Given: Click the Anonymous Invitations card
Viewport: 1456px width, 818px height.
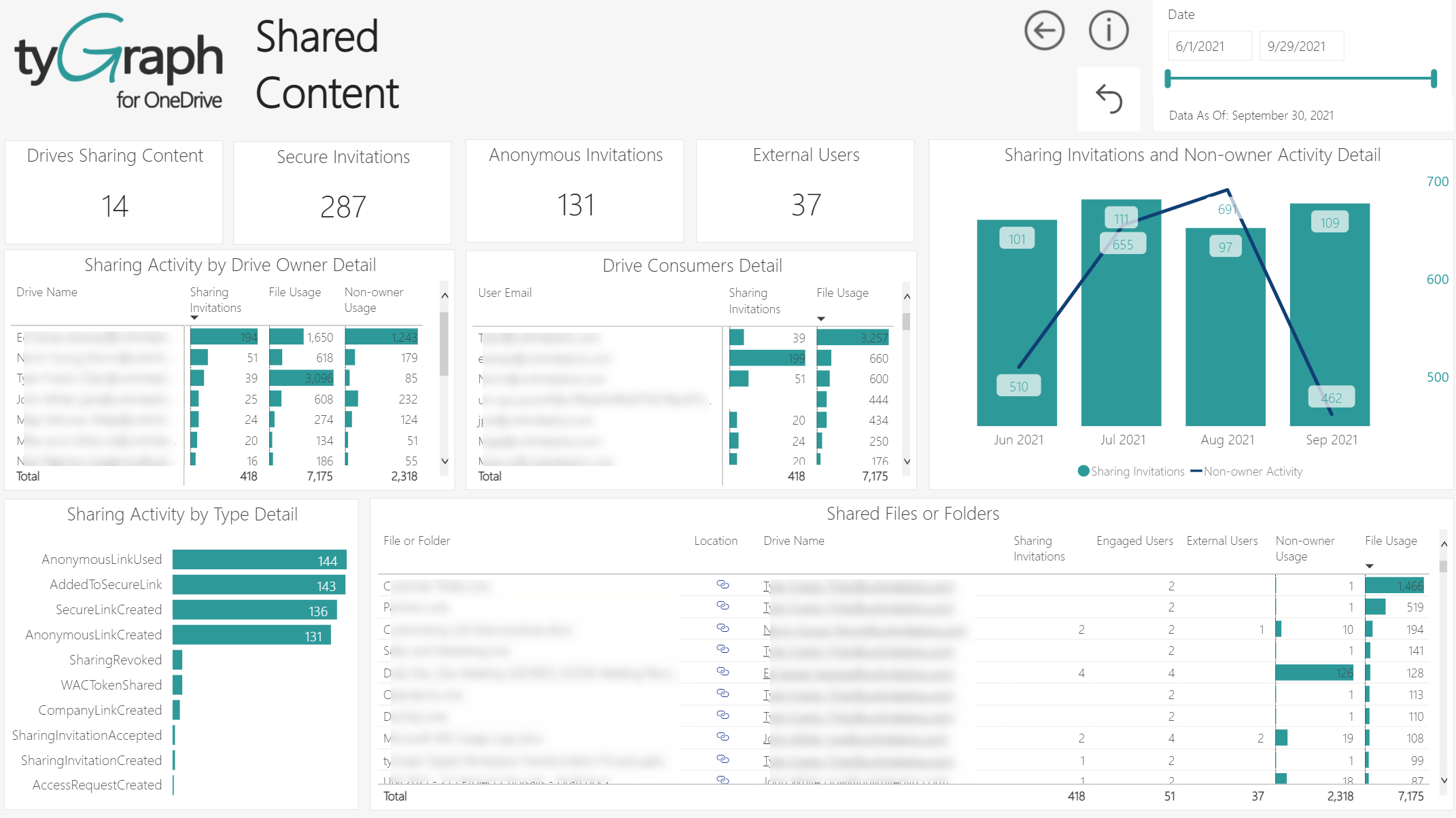Looking at the screenshot, I should click(574, 191).
